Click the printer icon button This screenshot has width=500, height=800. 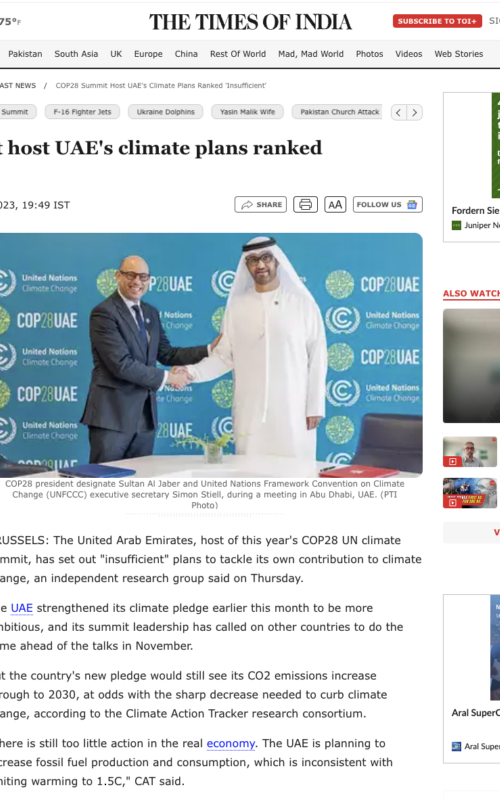[x=305, y=205]
